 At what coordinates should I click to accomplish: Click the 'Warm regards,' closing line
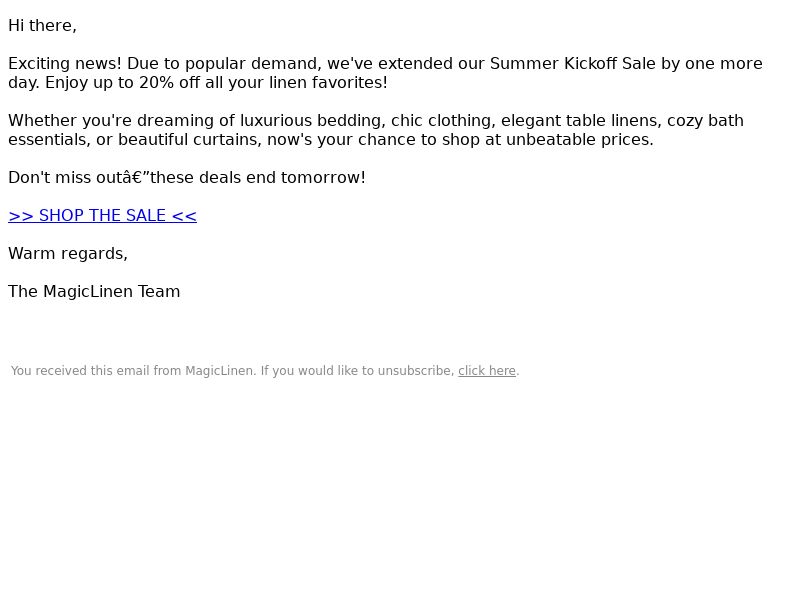coord(68,254)
